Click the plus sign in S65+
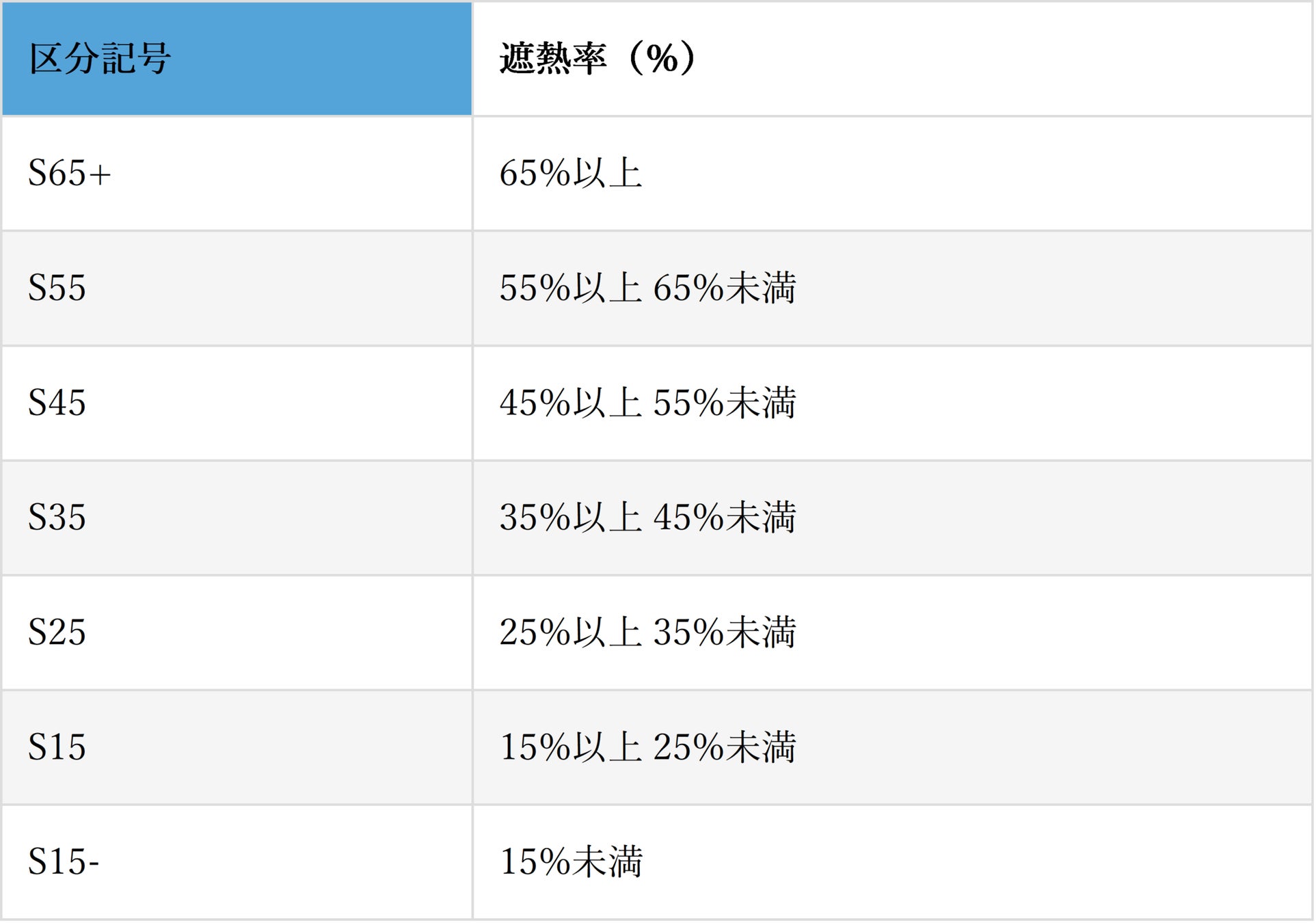The height and width of the screenshot is (923, 1316). click(x=100, y=175)
